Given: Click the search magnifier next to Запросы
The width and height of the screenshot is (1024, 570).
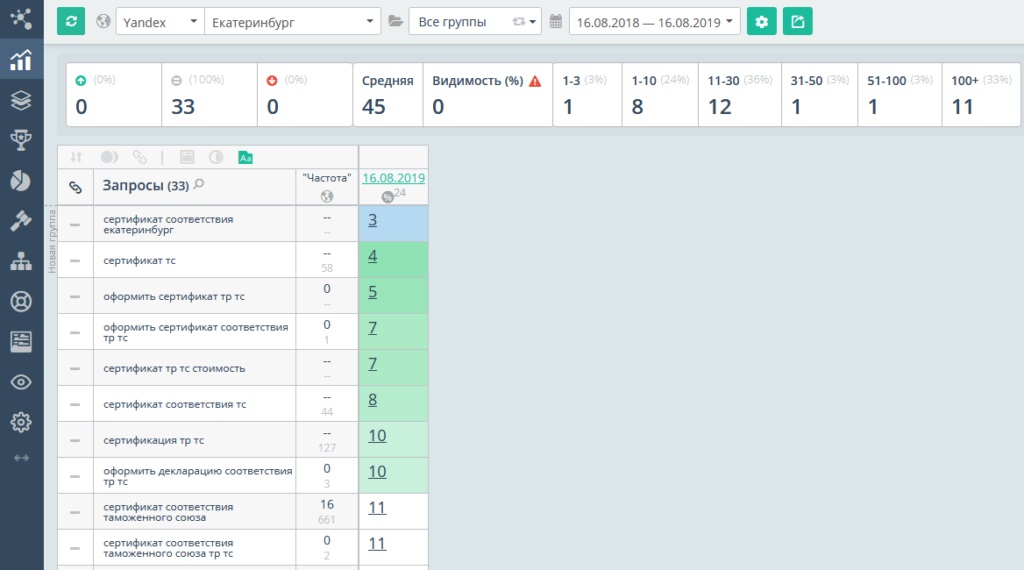Looking at the screenshot, I should pos(199,184).
